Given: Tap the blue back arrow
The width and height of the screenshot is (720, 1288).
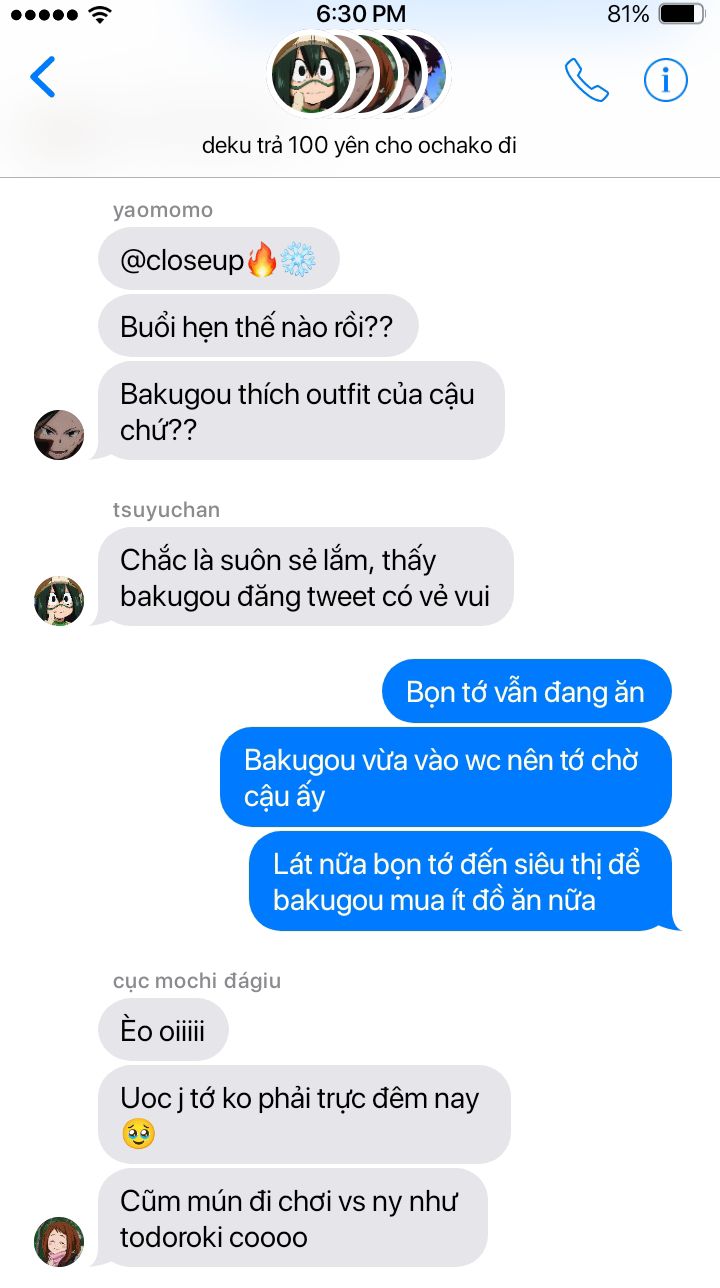Looking at the screenshot, I should point(42,77).
